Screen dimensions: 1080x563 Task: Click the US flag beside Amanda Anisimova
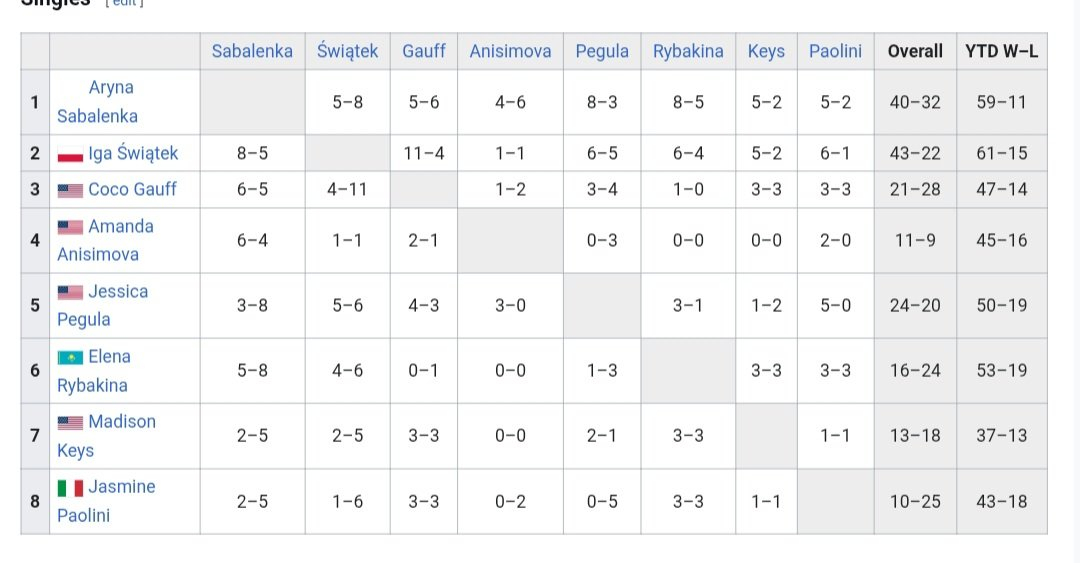pyautogui.click(x=70, y=227)
